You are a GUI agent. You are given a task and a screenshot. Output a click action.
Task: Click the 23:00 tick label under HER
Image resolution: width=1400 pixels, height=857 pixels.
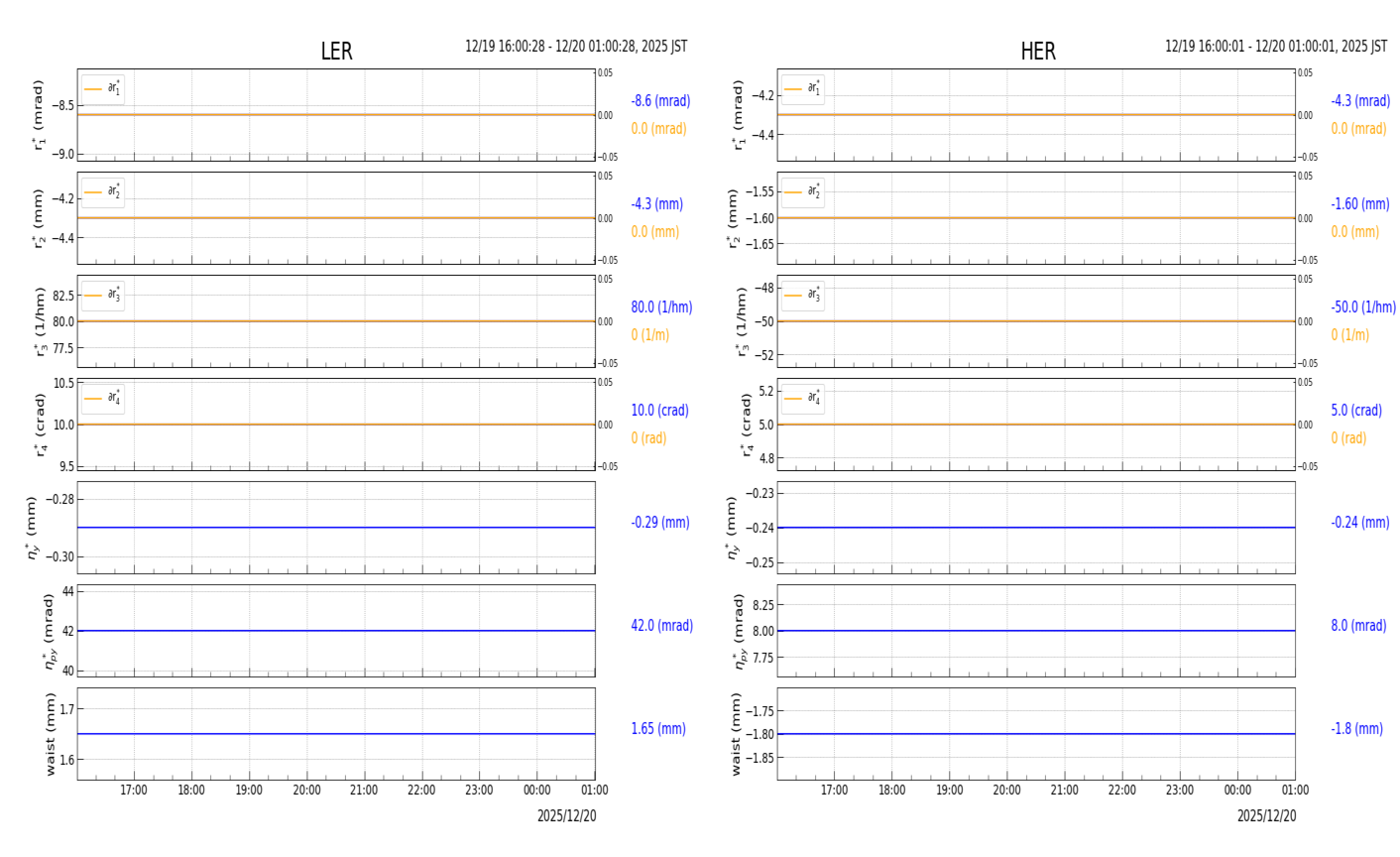1180,791
